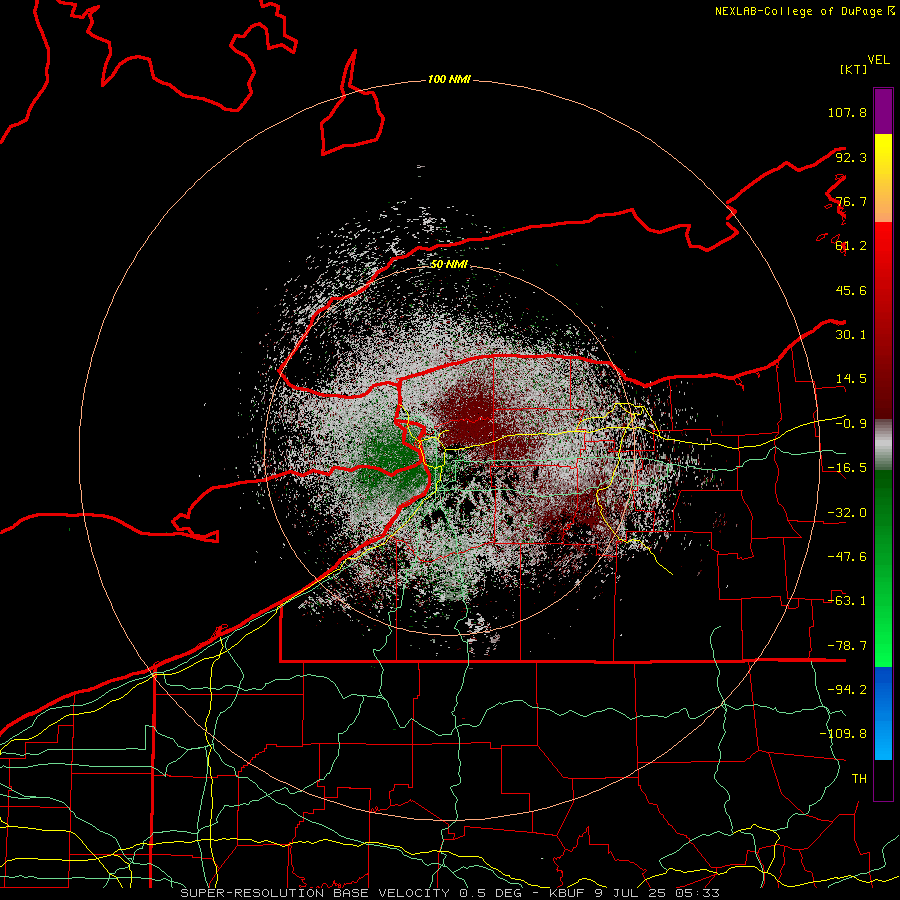This screenshot has width=900, height=900.
Task: Click the blue segment of the color bar
Action: [x=883, y=713]
